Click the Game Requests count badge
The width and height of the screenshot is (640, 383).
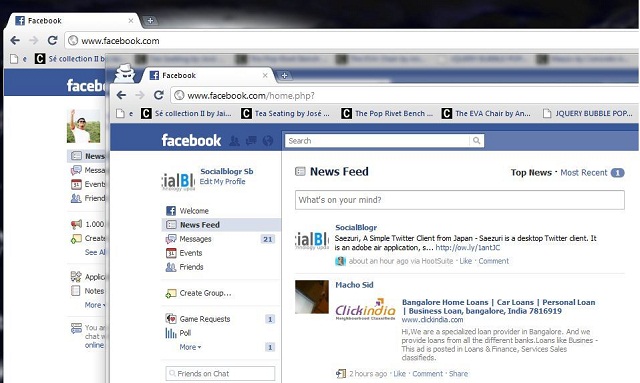click(270, 319)
